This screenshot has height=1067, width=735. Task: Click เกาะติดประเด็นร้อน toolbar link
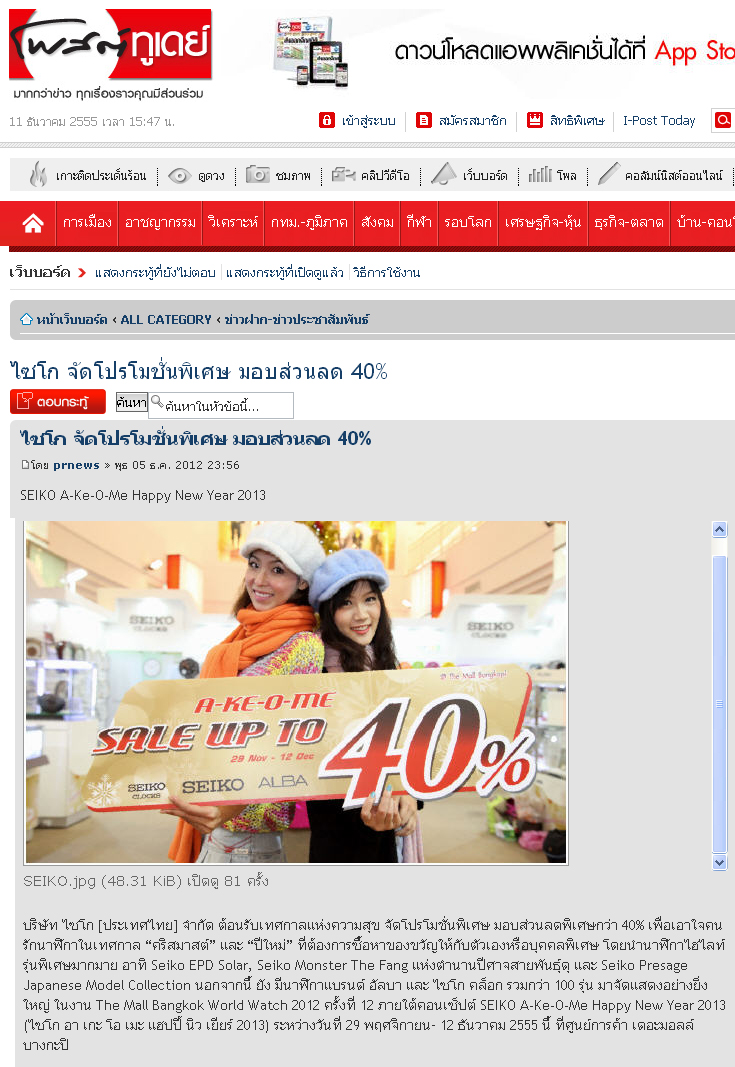click(101, 176)
